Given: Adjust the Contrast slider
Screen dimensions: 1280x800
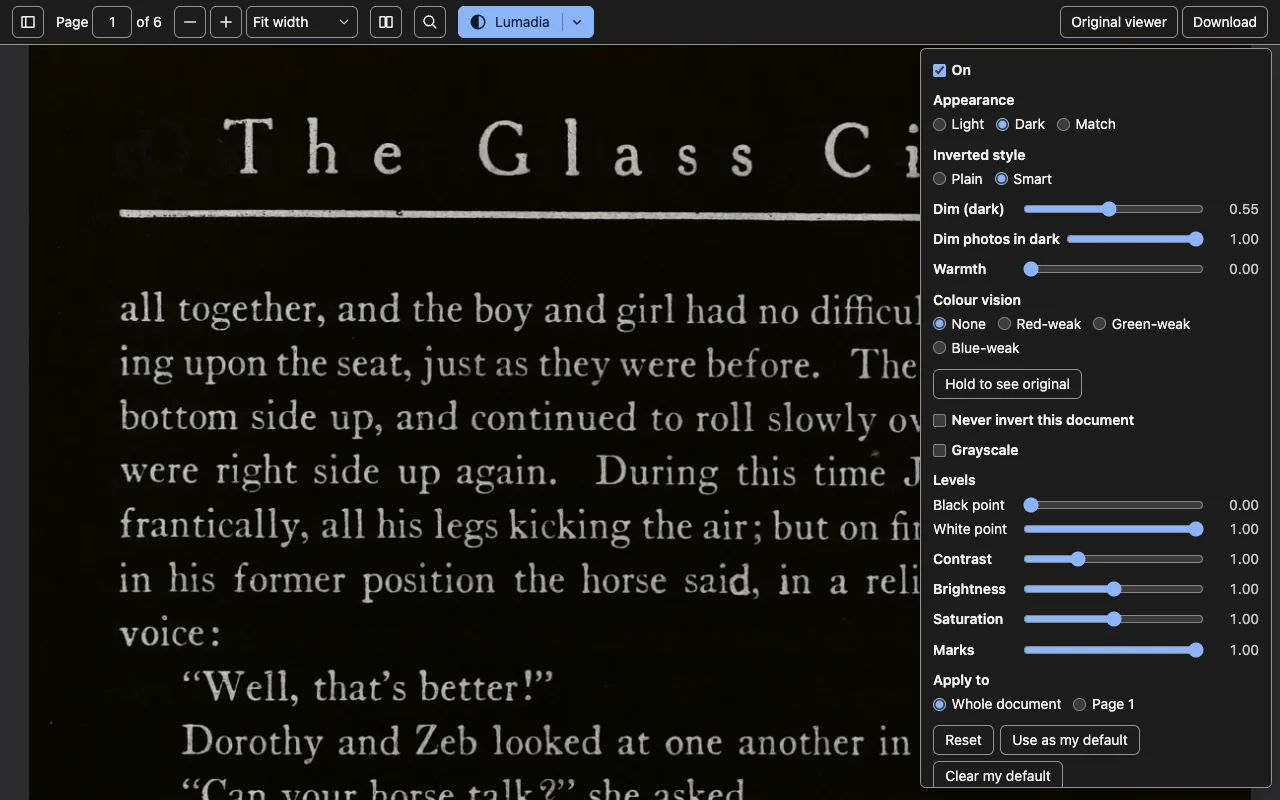Looking at the screenshot, I should click(x=1113, y=559).
